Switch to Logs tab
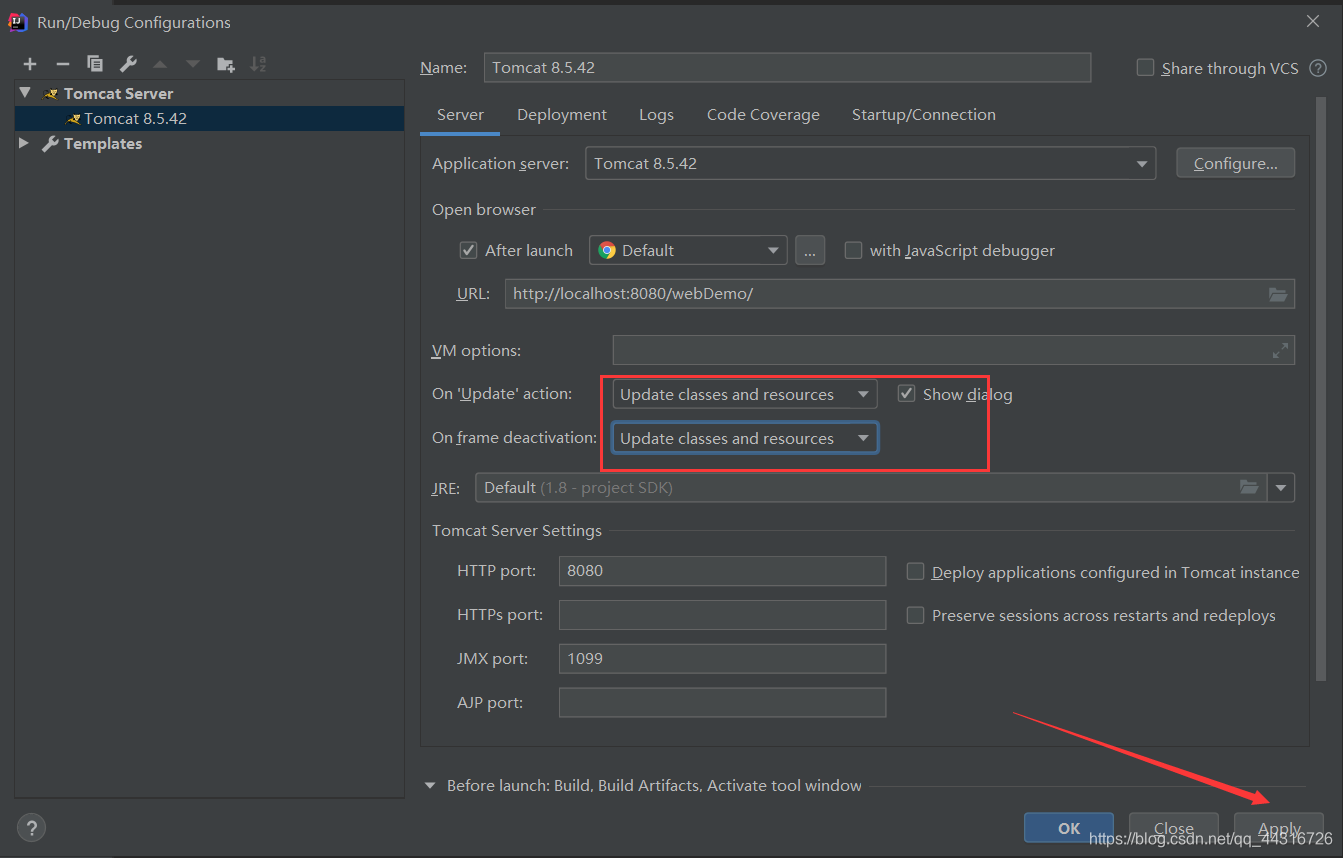The width and height of the screenshot is (1343, 858). 656,115
